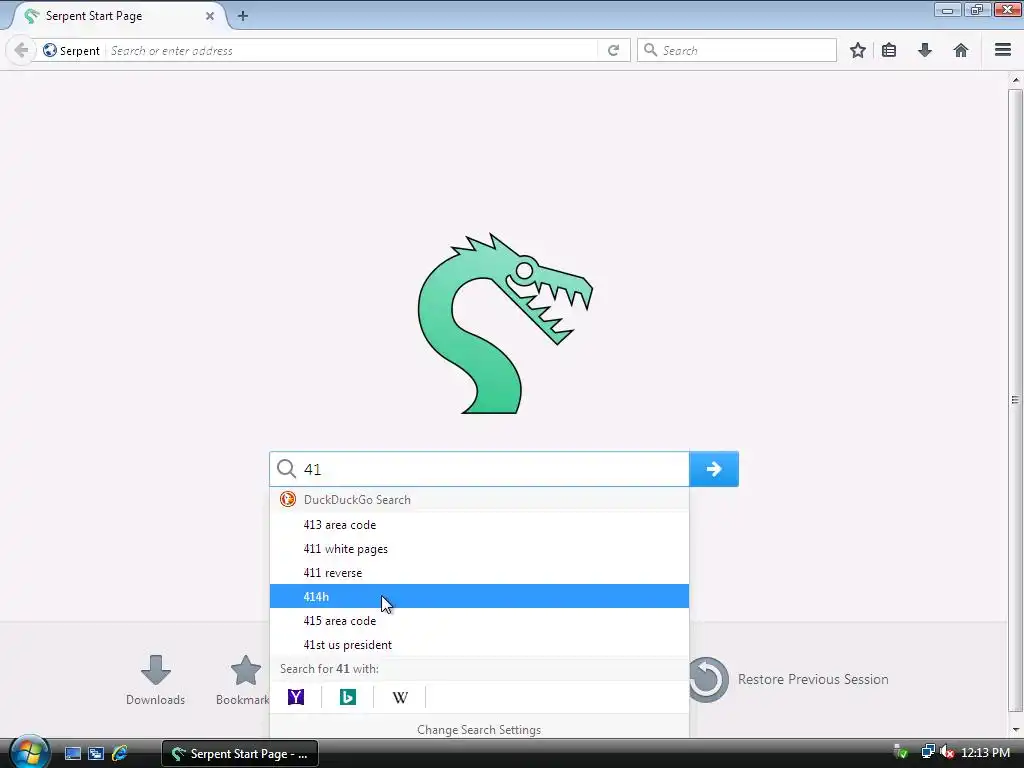Select the Serpent Start Page tab
Viewport: 1024px width, 768px height.
118,16
